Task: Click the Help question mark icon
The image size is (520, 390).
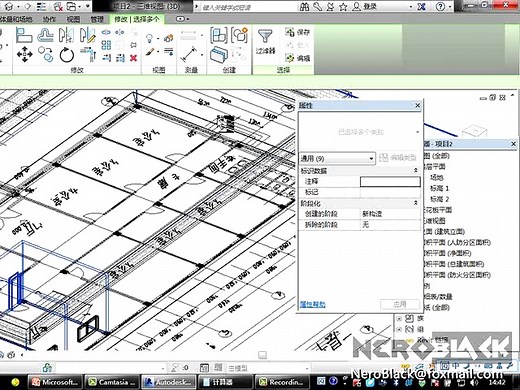Action: tap(440, 7)
